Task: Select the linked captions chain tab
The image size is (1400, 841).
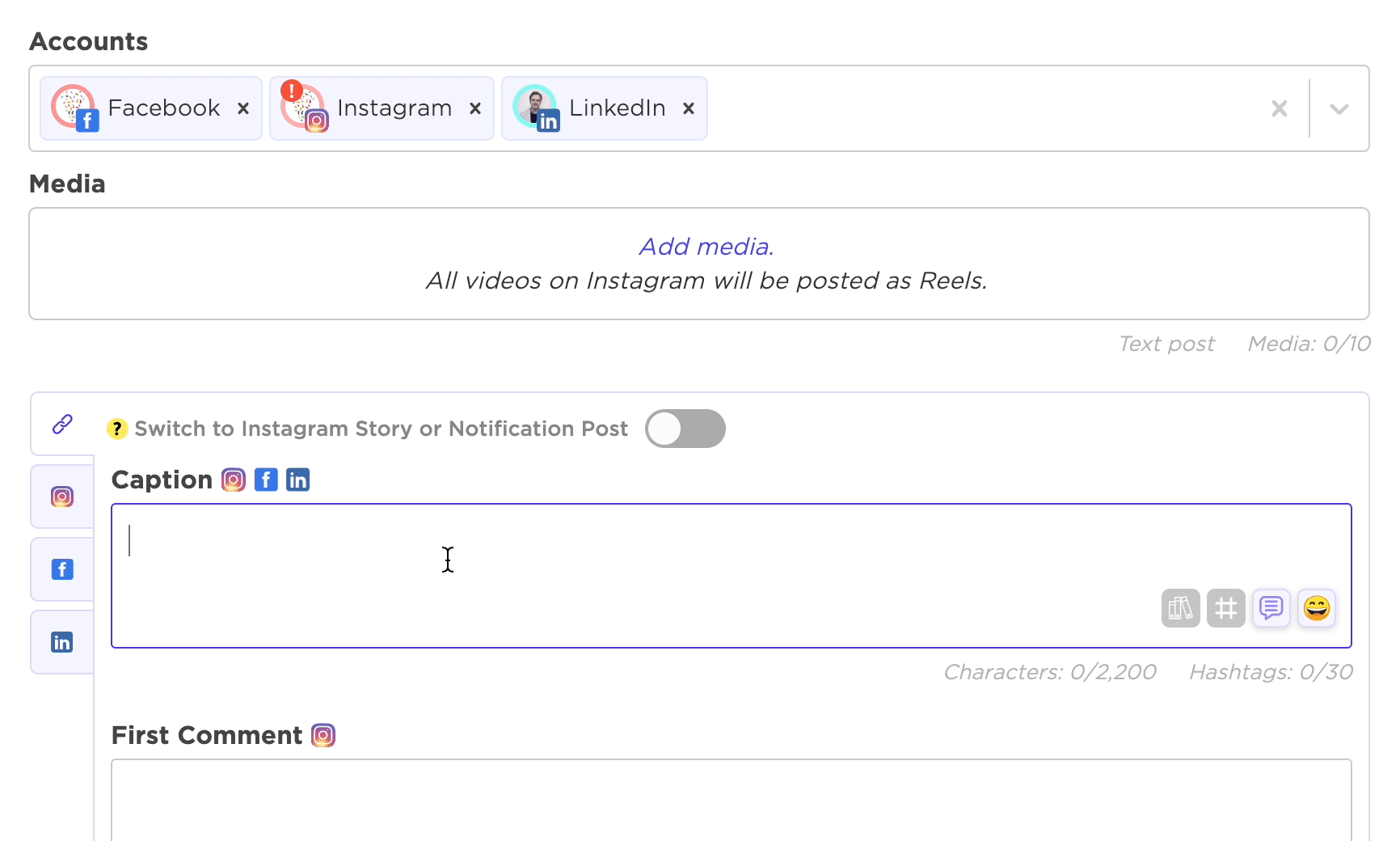Action: [62, 424]
